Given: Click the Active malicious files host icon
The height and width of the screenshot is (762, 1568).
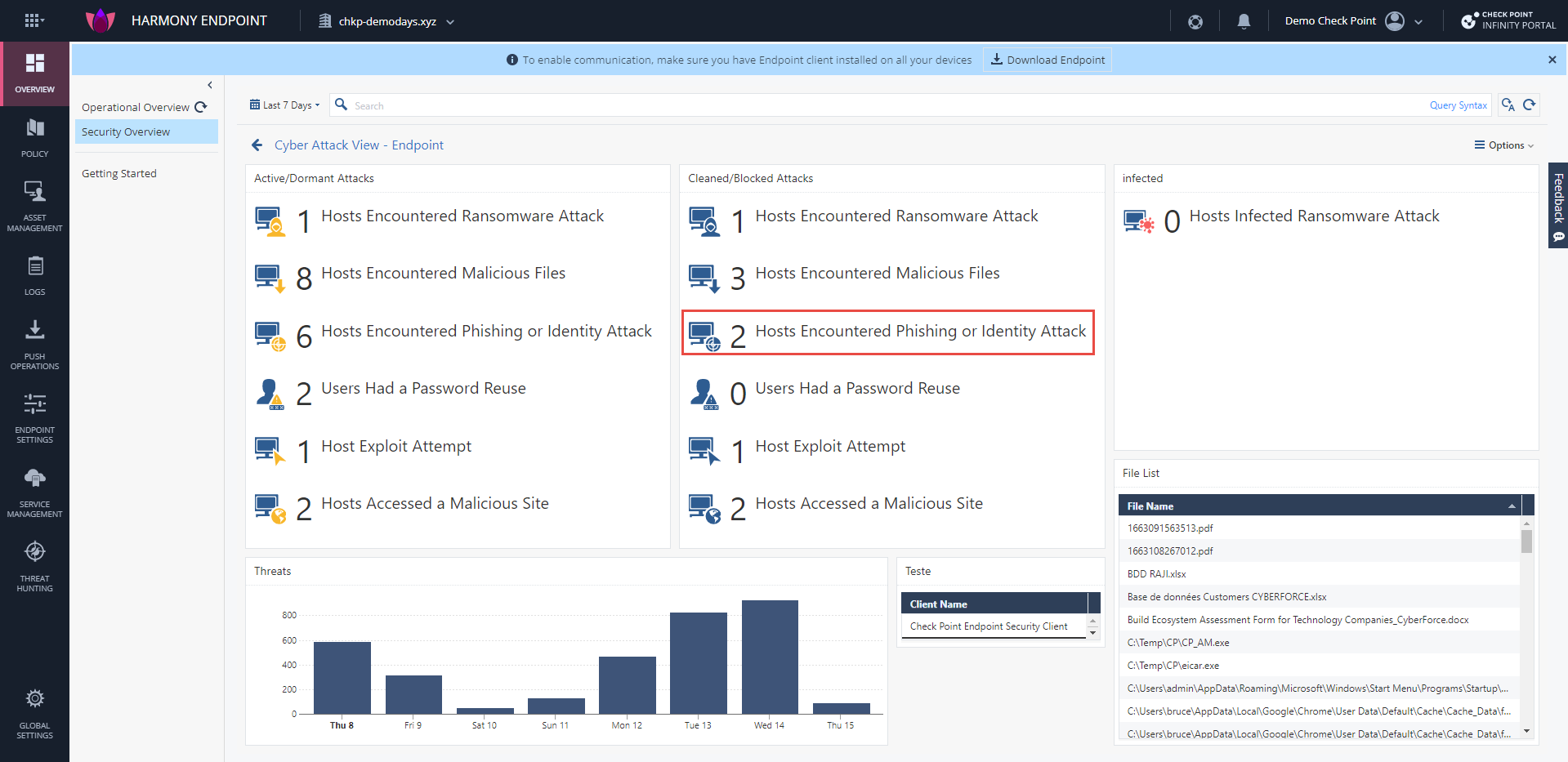Looking at the screenshot, I should point(270,279).
